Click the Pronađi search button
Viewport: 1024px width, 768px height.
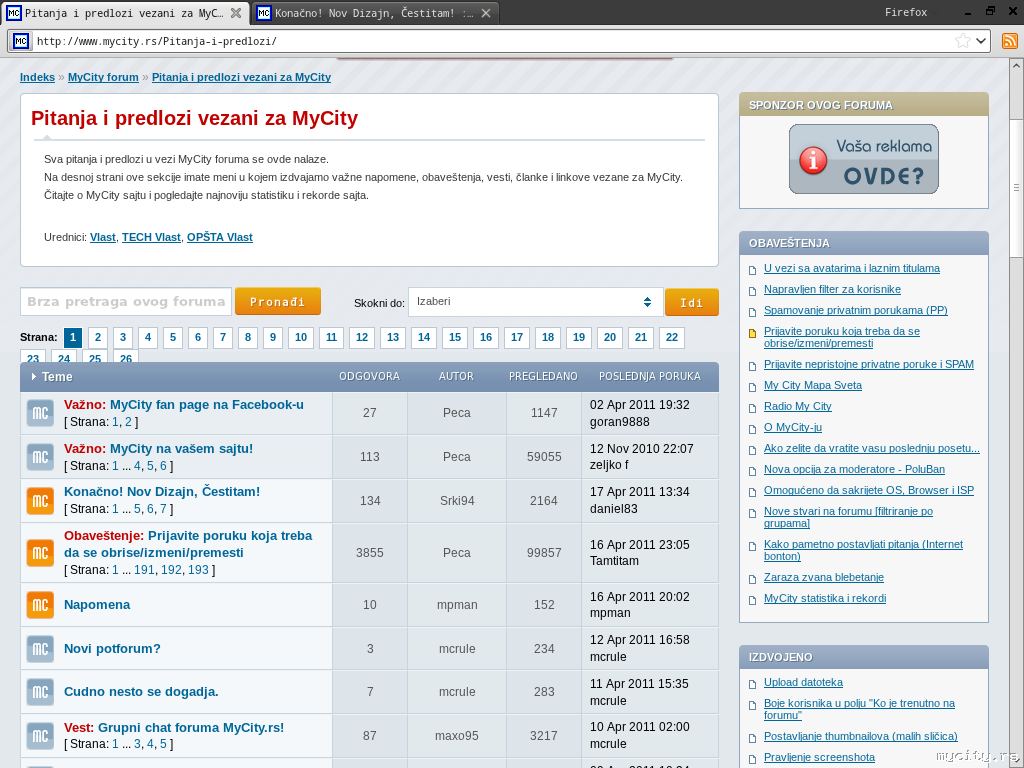pyautogui.click(x=278, y=302)
